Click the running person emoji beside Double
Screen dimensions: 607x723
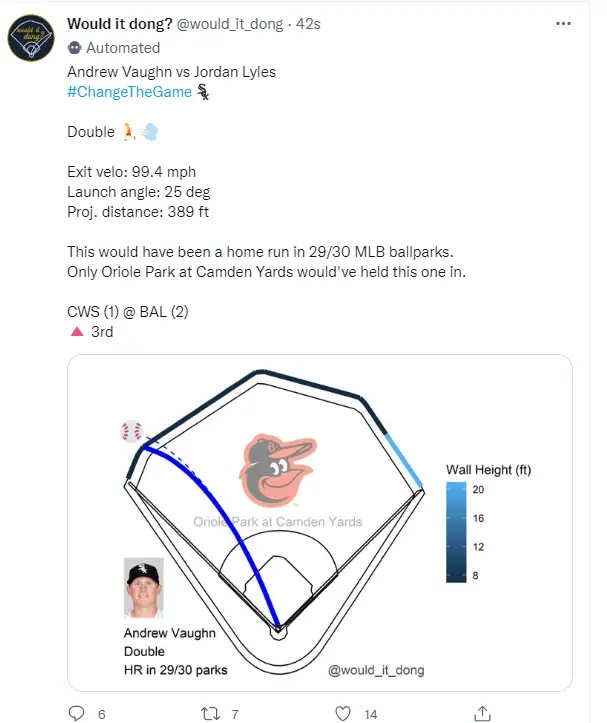tap(129, 132)
